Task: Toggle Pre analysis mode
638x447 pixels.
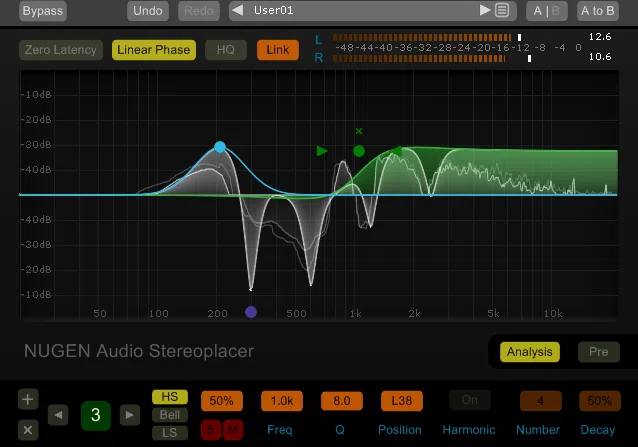Action: tap(599, 352)
